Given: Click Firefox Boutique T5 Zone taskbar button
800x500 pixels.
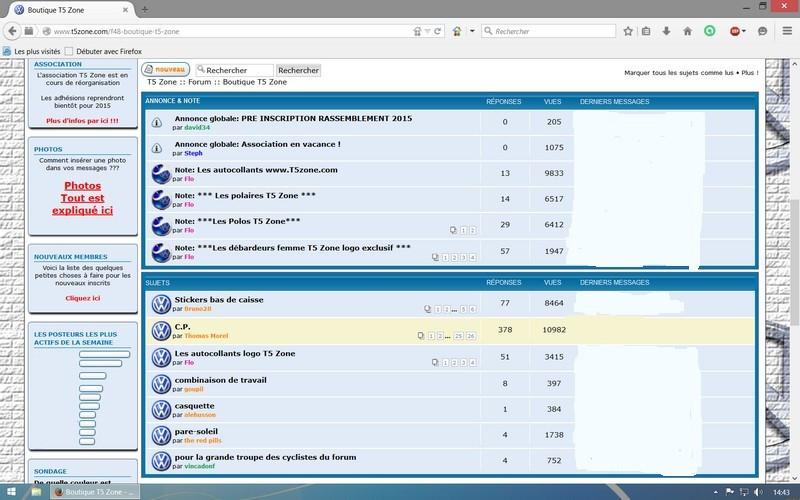Looking at the screenshot, I should click(x=94, y=492).
